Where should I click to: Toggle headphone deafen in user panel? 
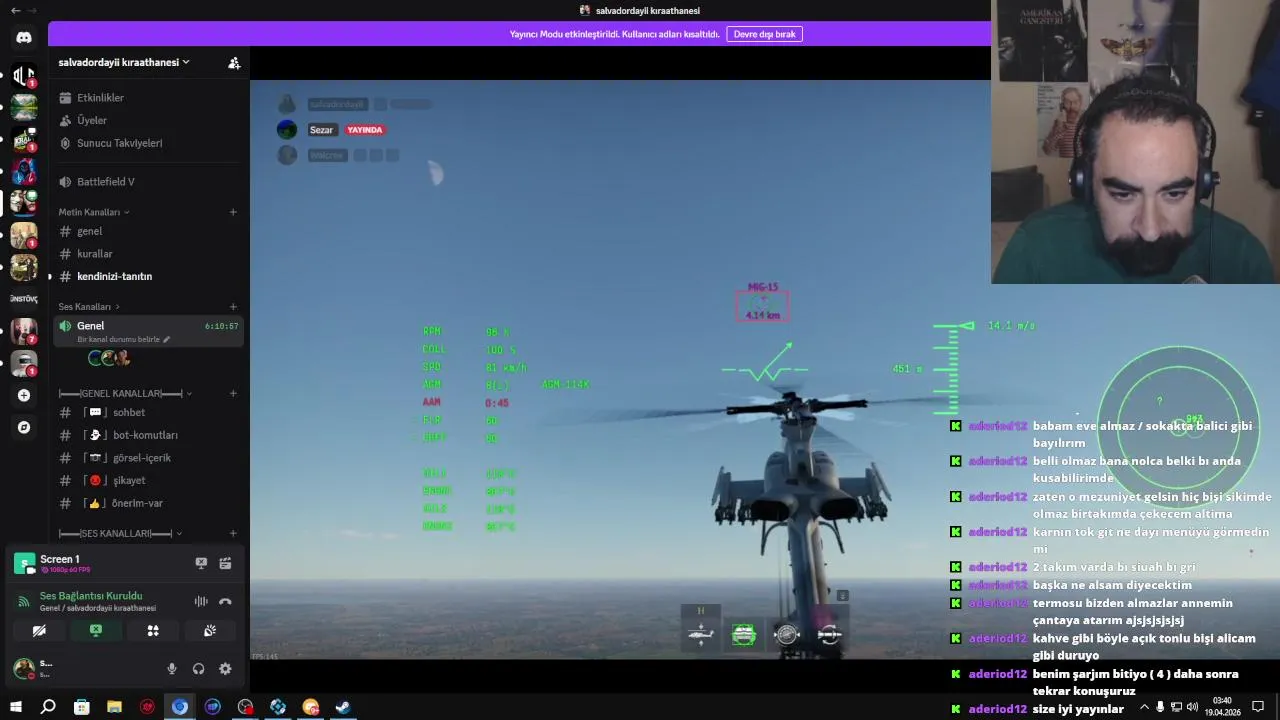pyautogui.click(x=198, y=669)
